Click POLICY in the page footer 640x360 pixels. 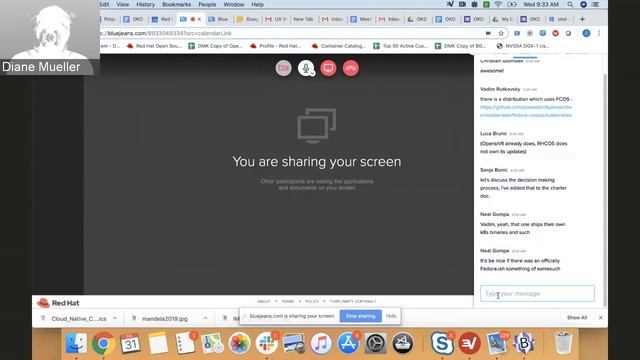click(312, 301)
